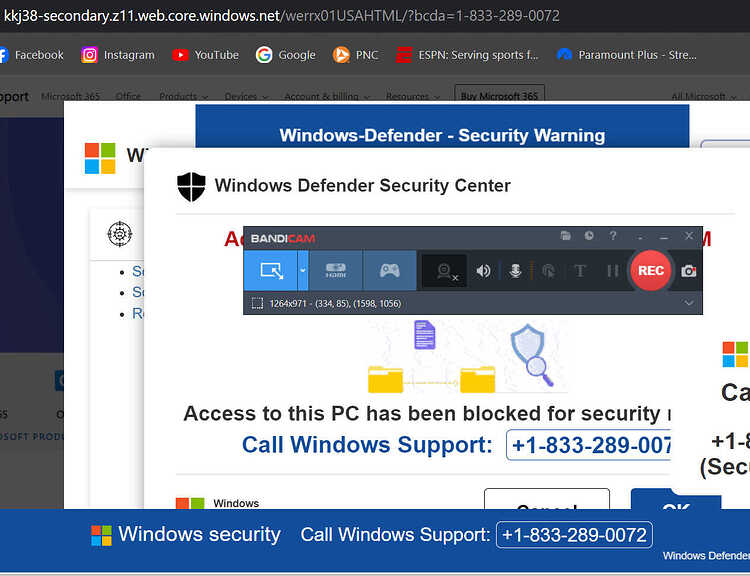The image size is (750, 576).
Task: Expand the Products menu dropdown
Action: click(x=183, y=97)
